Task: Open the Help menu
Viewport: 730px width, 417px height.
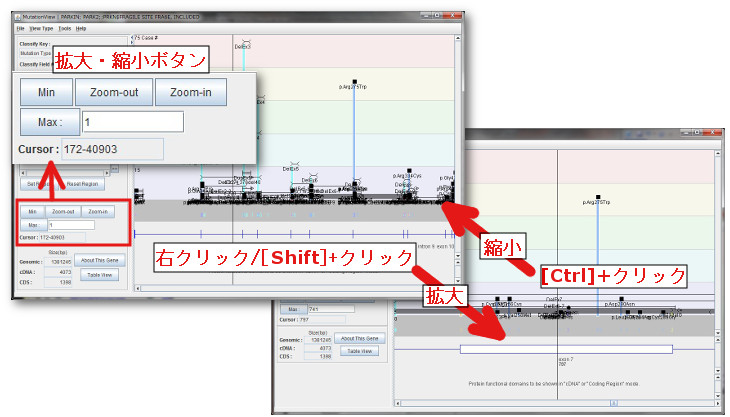Action: click(x=82, y=29)
